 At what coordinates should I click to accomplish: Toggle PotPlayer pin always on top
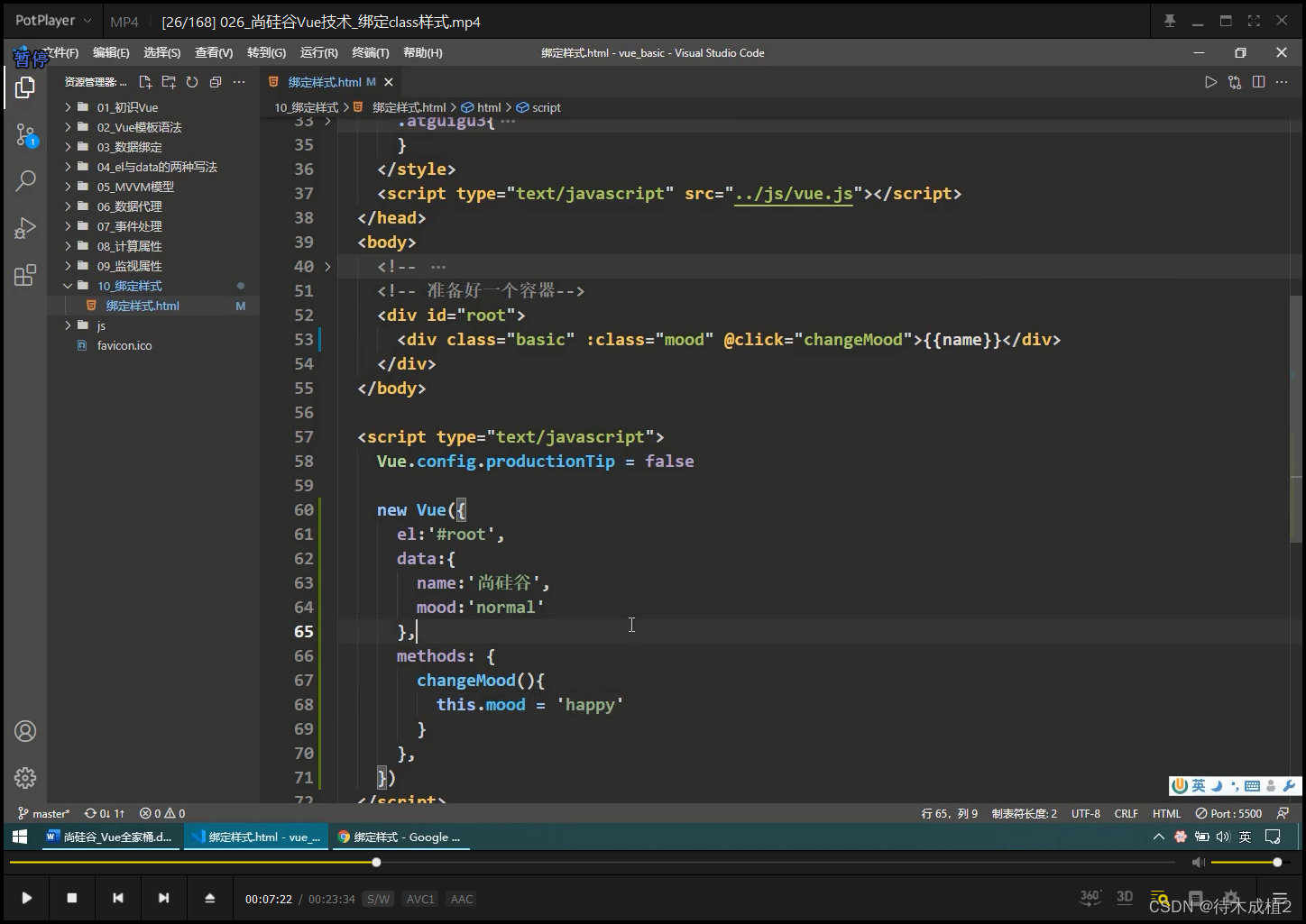pyautogui.click(x=1170, y=21)
